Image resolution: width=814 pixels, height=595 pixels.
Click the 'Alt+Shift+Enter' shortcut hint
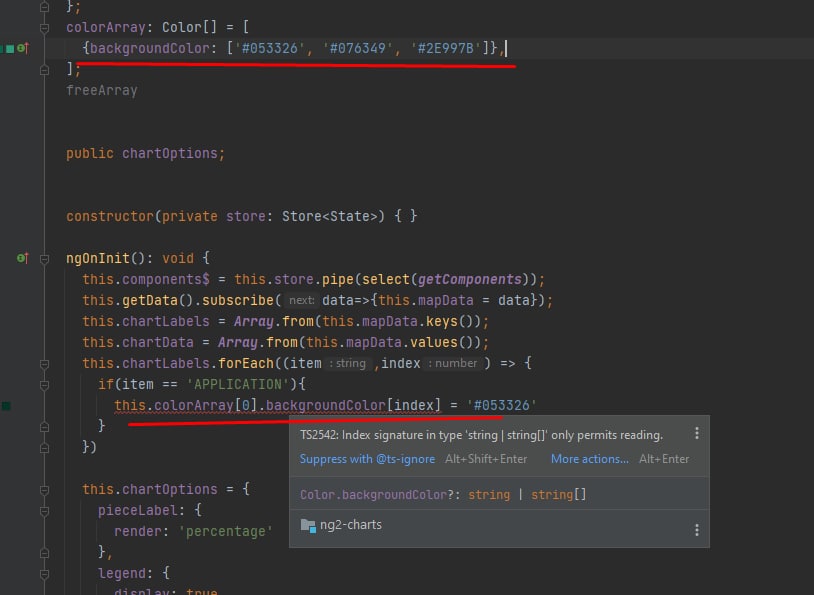coord(486,459)
